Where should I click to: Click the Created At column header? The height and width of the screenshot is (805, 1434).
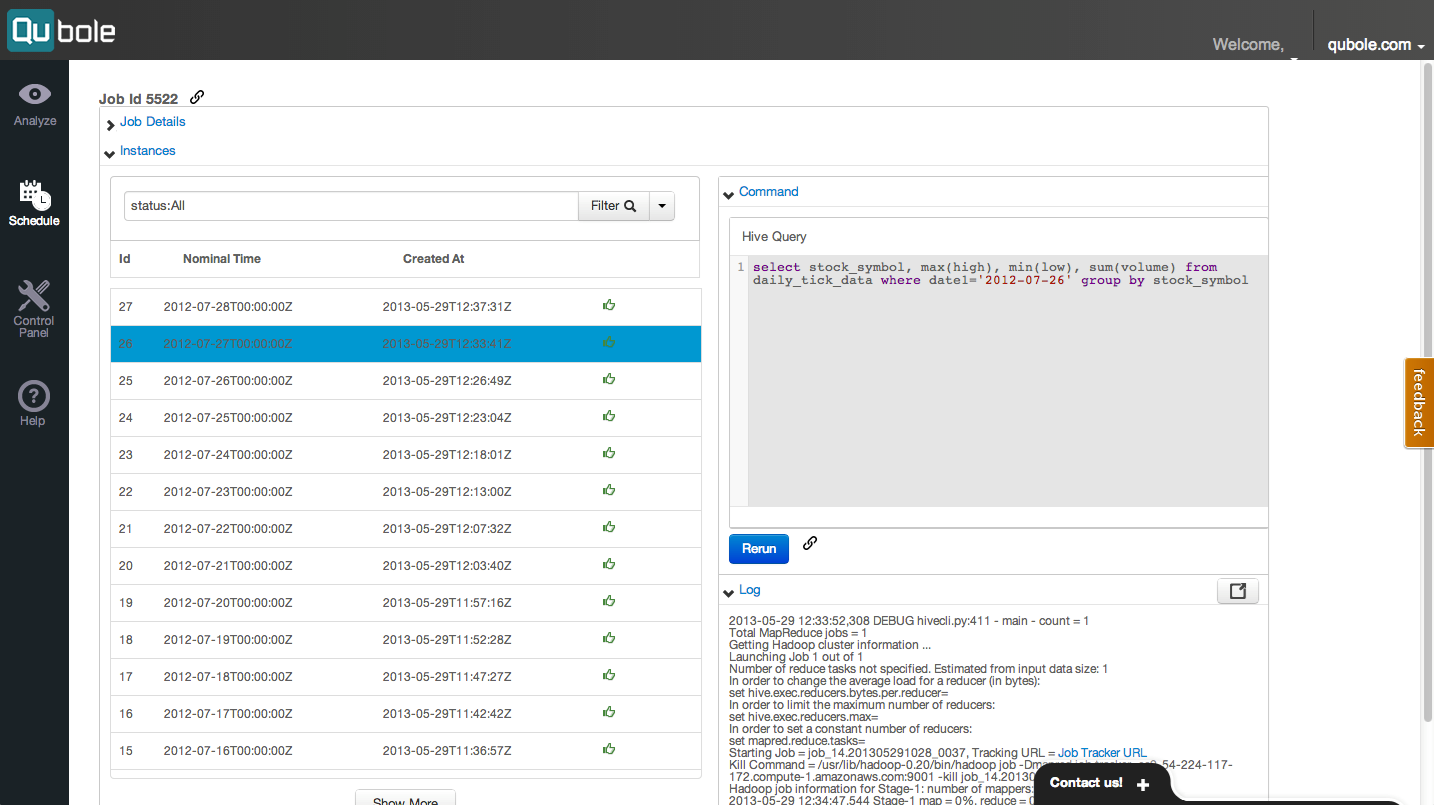tap(434, 259)
